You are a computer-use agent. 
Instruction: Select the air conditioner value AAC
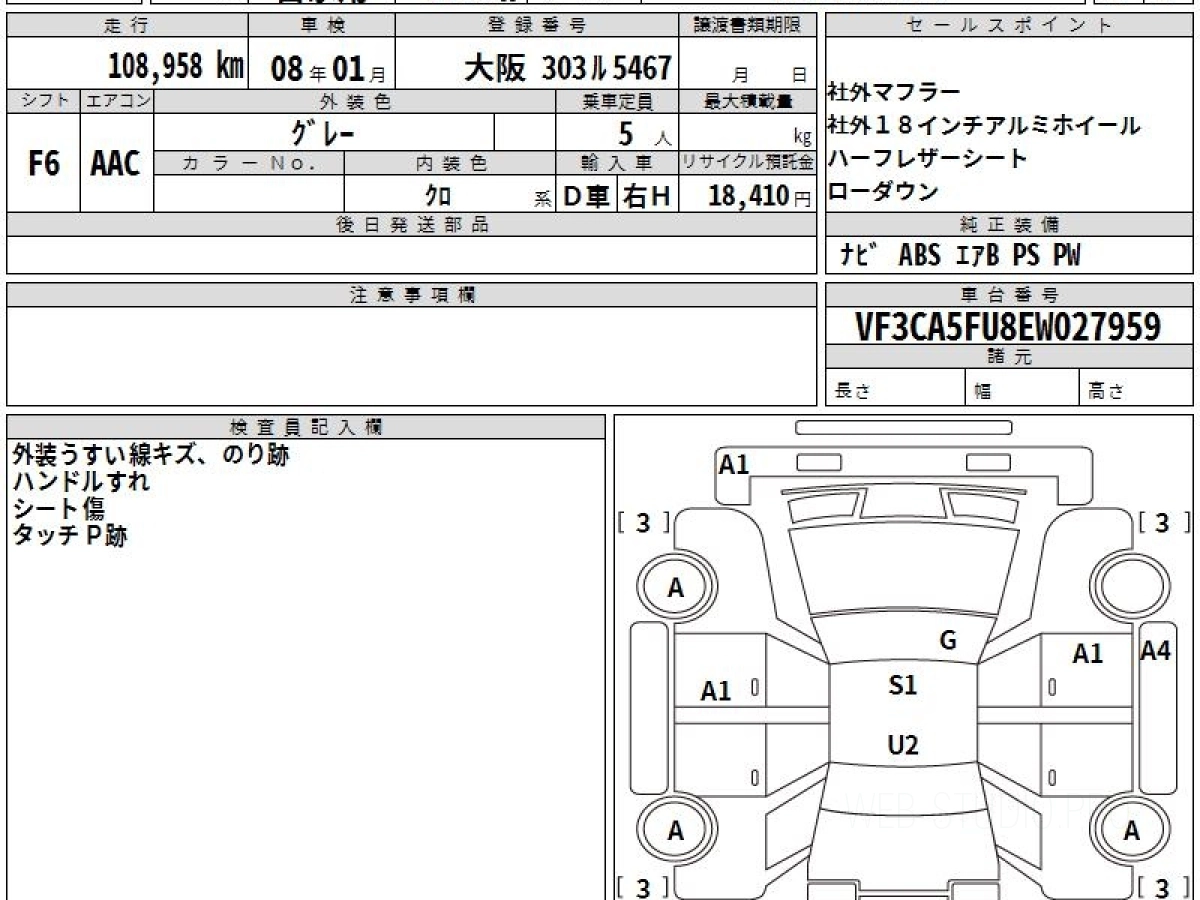[x=116, y=164]
